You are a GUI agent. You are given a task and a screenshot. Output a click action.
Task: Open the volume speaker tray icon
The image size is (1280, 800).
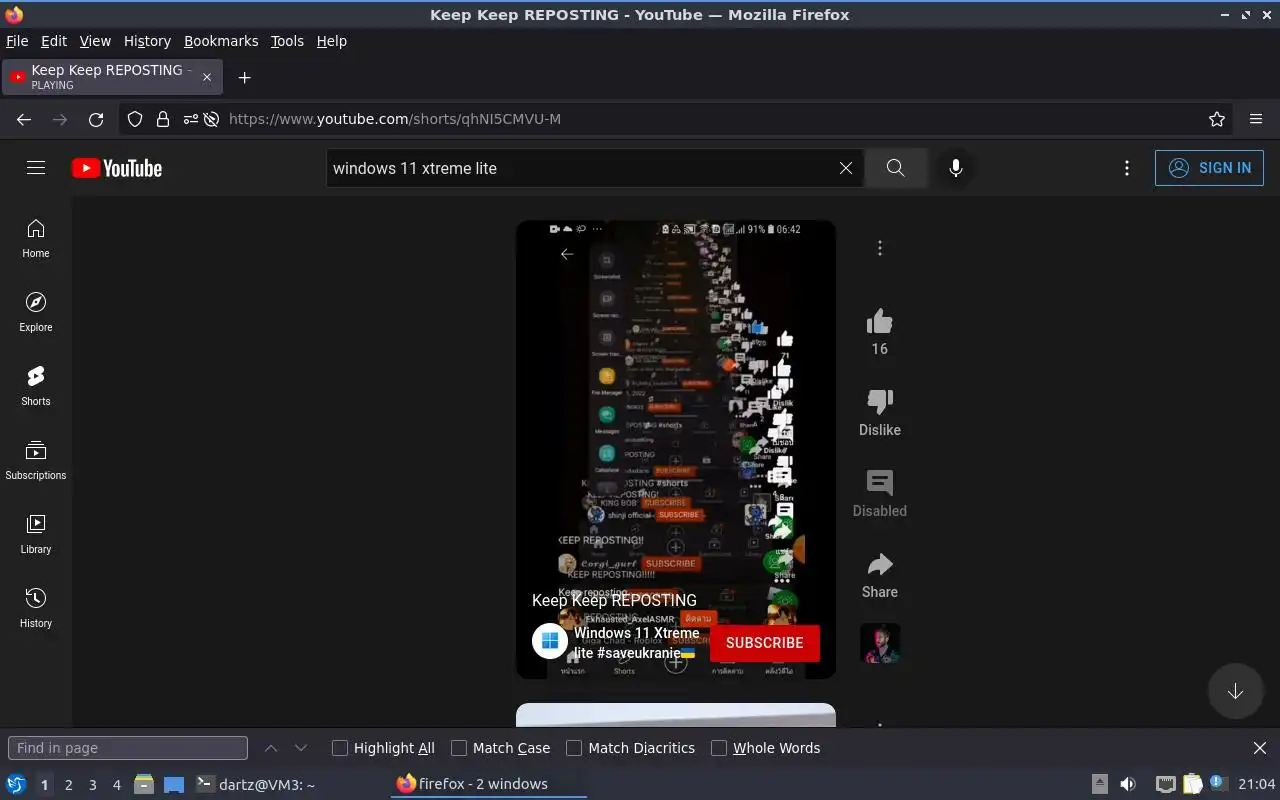point(1128,784)
